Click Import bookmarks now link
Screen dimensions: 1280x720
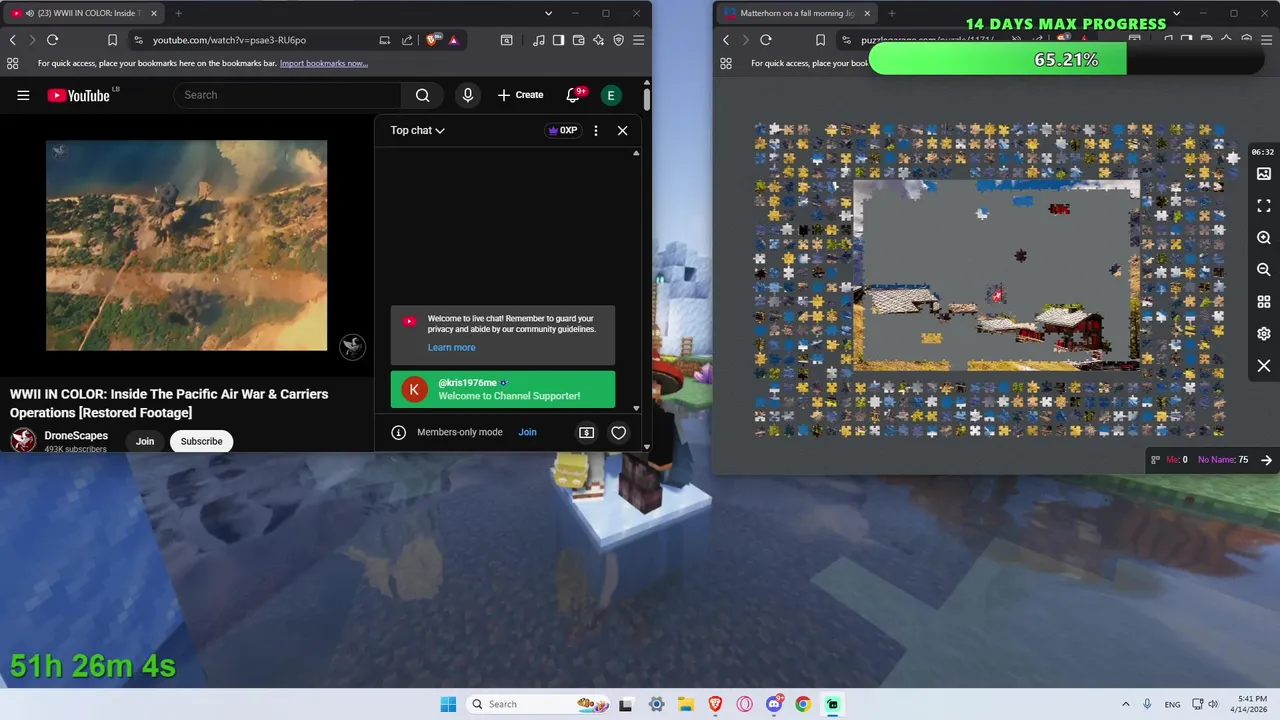pos(323,63)
